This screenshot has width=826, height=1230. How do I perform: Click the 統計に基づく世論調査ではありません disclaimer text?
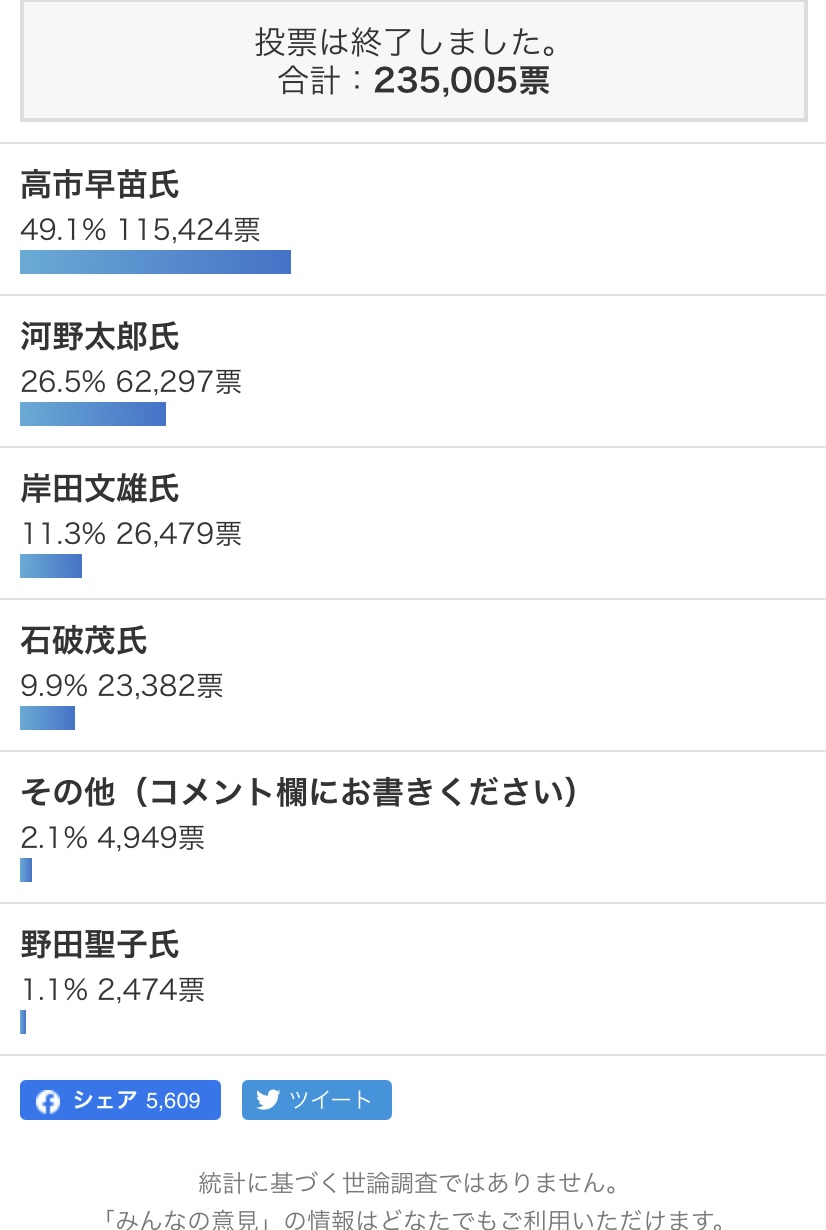pos(413,1184)
